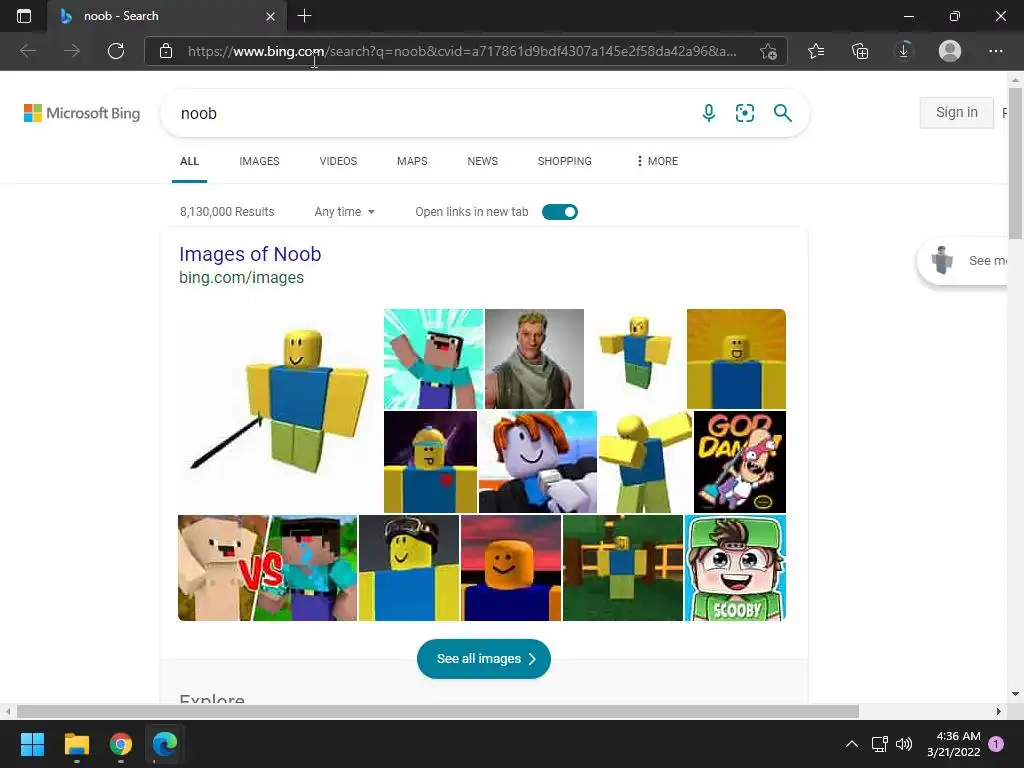Open large Roblox noob with sword image
The width and height of the screenshot is (1024, 768).
[x=280, y=410]
